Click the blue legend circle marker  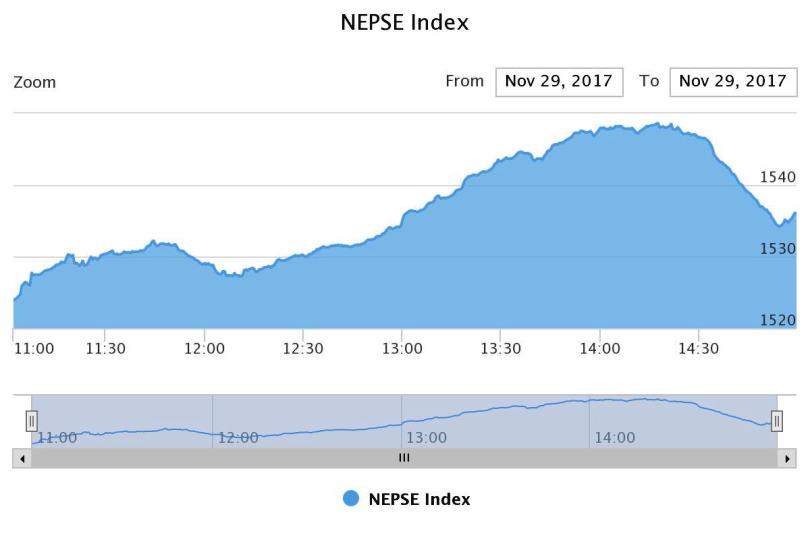351,499
